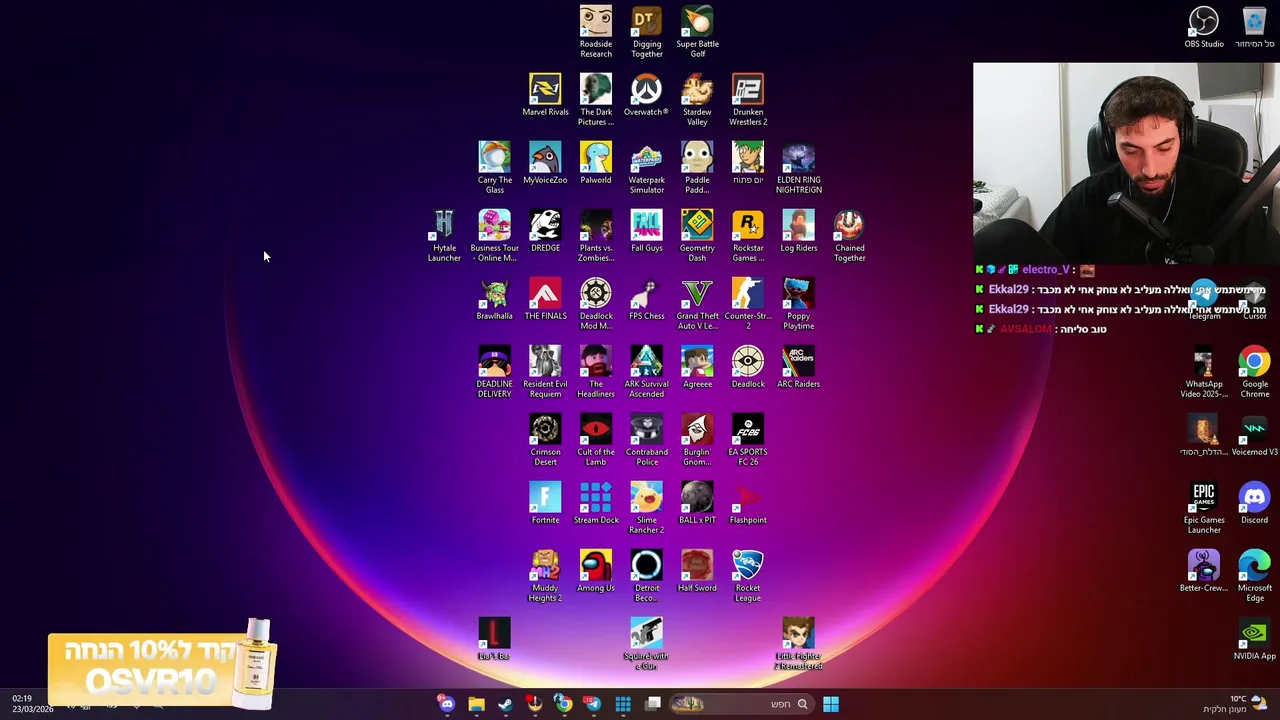Launch the Rocket League desktop icon
The width and height of the screenshot is (1280, 720).
[748, 577]
